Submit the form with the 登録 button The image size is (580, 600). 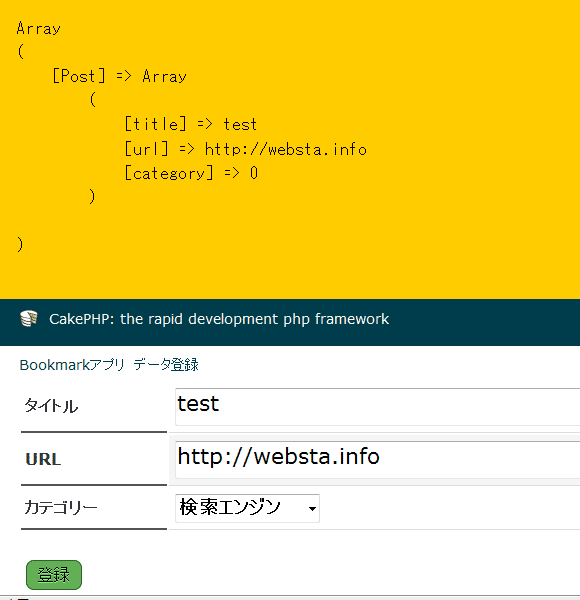(x=54, y=575)
